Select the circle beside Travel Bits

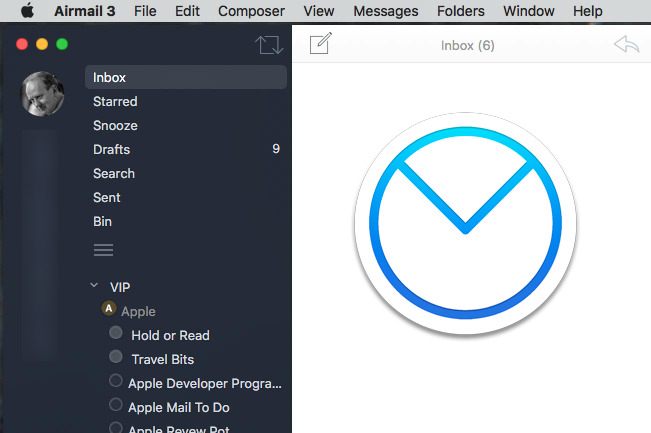coord(116,358)
